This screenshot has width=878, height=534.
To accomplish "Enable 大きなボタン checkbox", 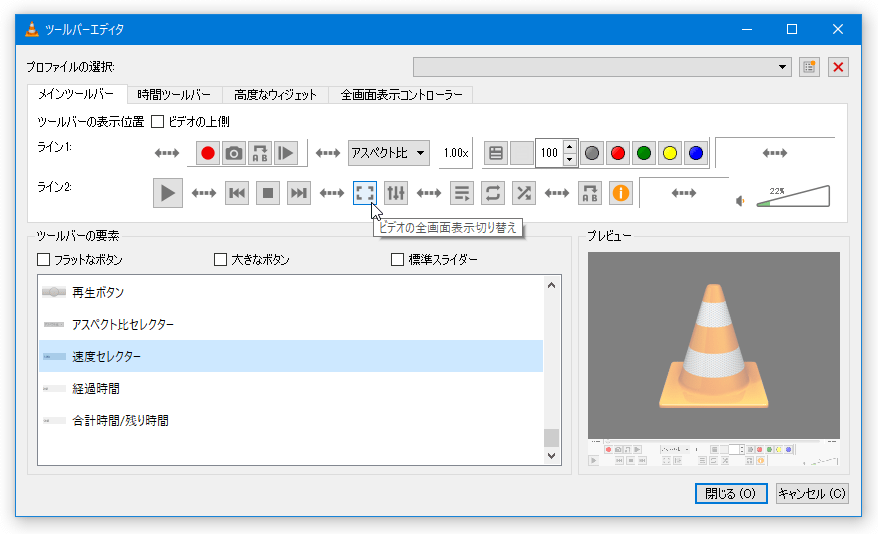I will click(x=221, y=260).
